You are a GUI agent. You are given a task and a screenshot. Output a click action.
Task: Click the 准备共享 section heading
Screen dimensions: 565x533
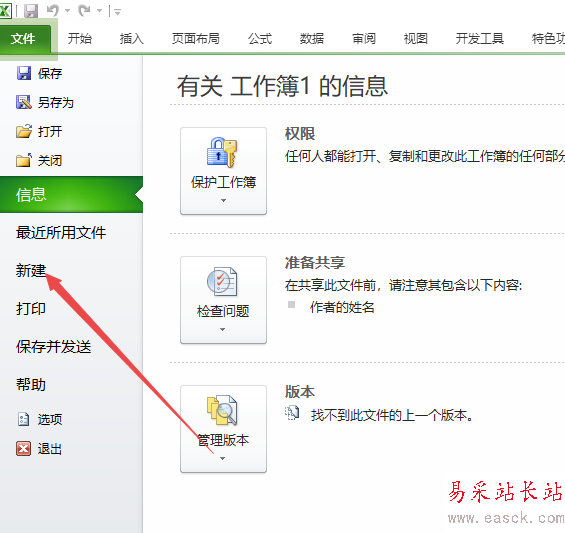(315, 263)
